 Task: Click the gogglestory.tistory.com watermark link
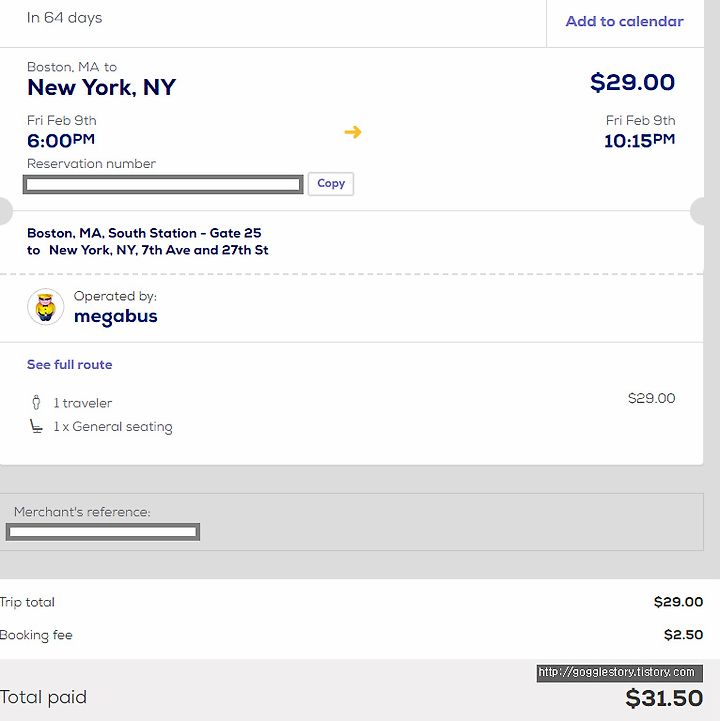coord(619,673)
